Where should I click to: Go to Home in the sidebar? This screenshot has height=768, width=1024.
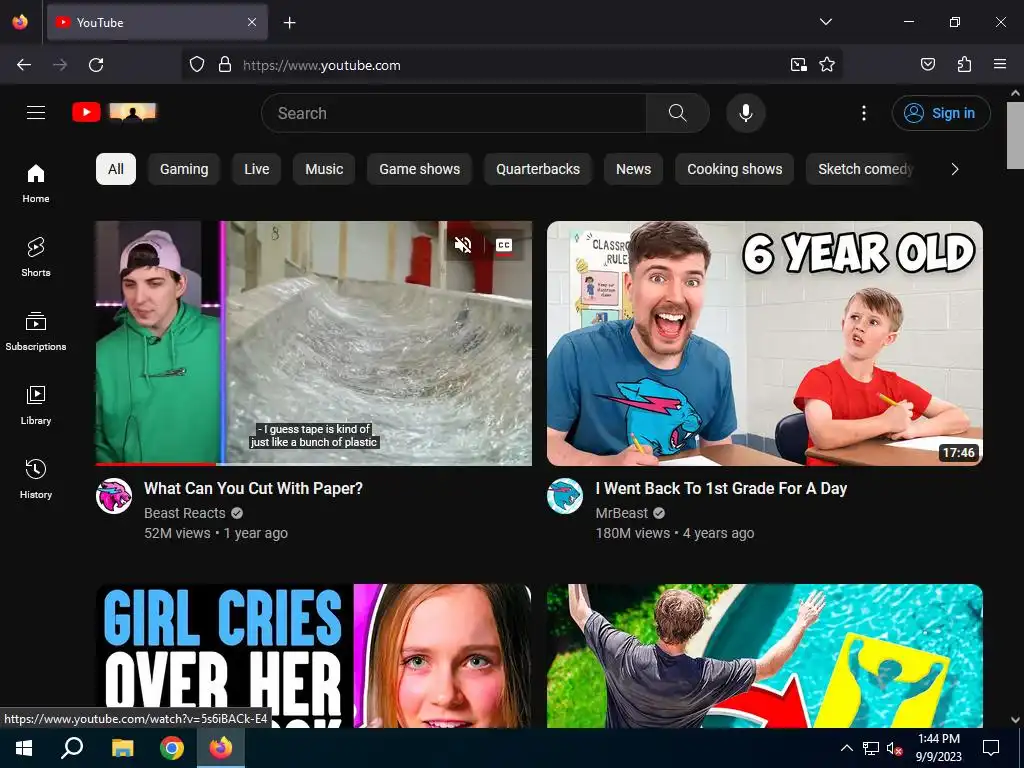pos(36,184)
